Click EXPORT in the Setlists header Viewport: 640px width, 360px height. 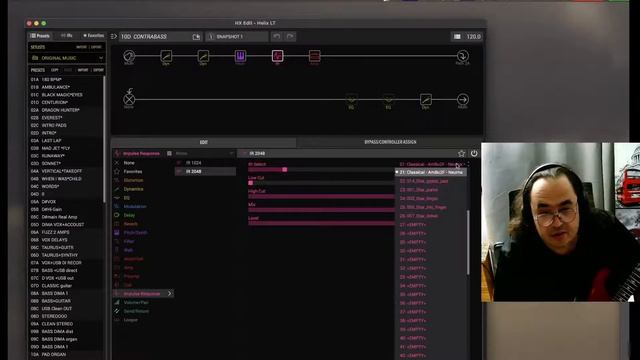tap(96, 47)
